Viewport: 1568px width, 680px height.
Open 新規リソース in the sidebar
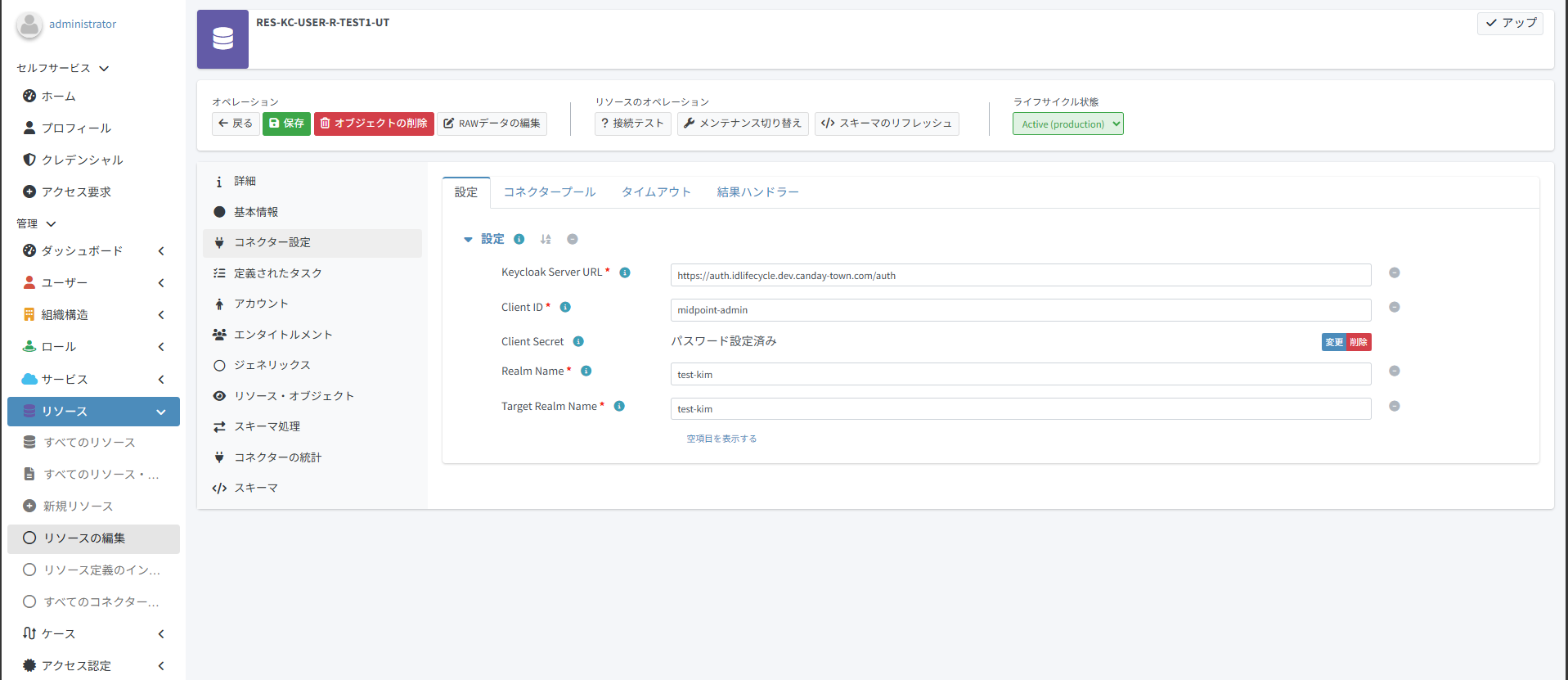(x=93, y=506)
